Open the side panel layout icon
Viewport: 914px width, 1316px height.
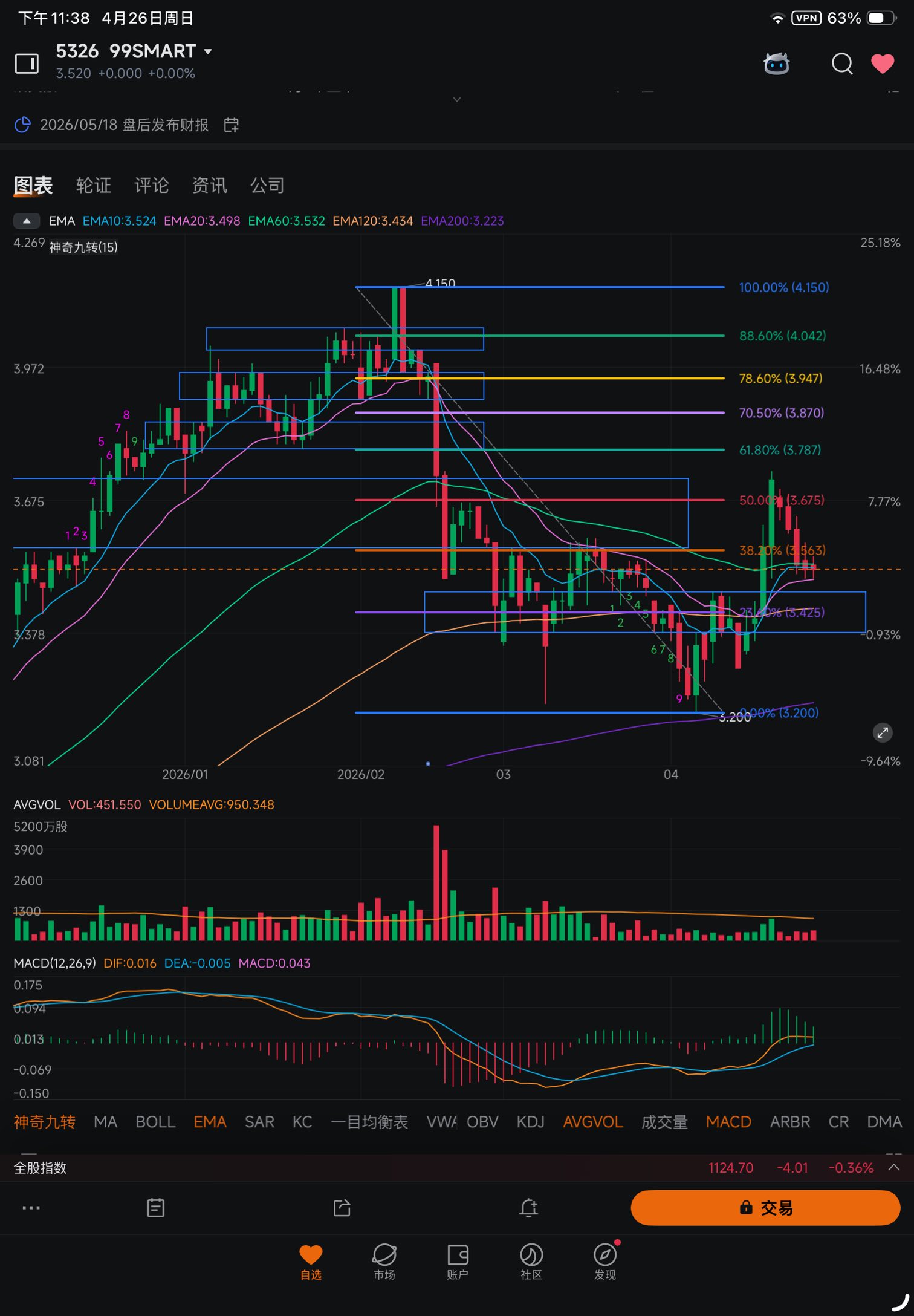(27, 64)
